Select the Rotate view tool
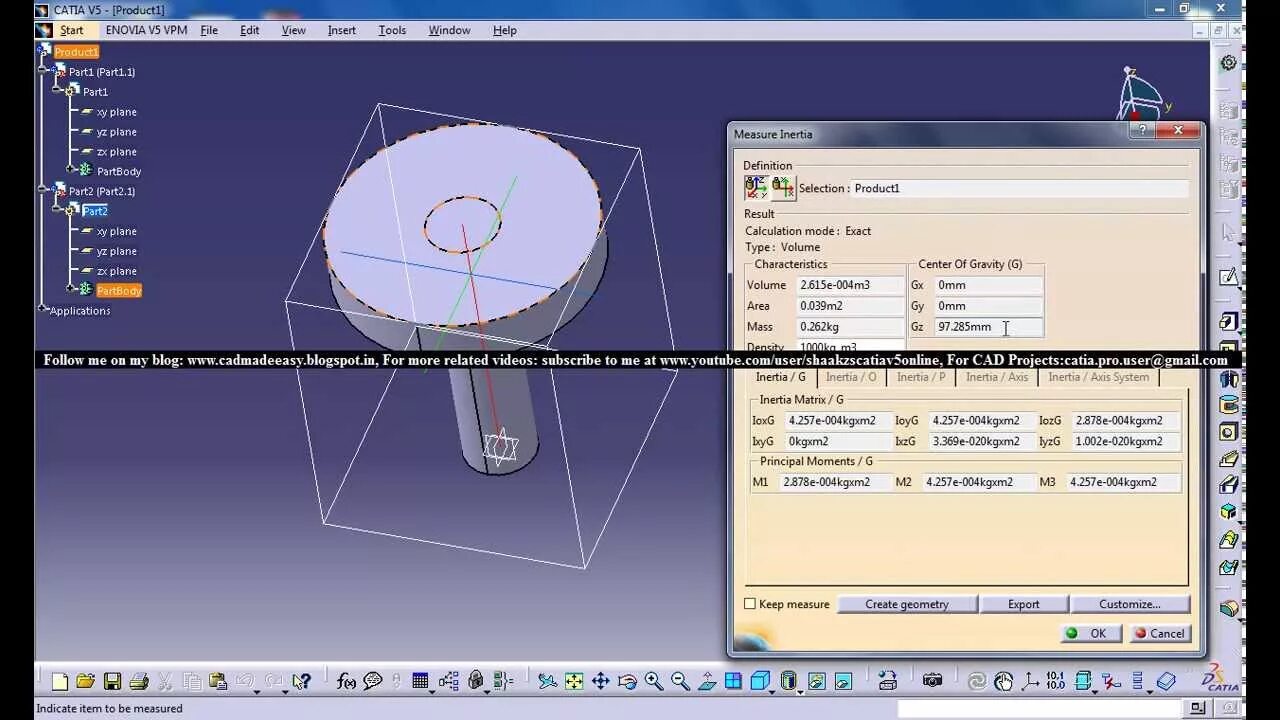 click(x=628, y=681)
